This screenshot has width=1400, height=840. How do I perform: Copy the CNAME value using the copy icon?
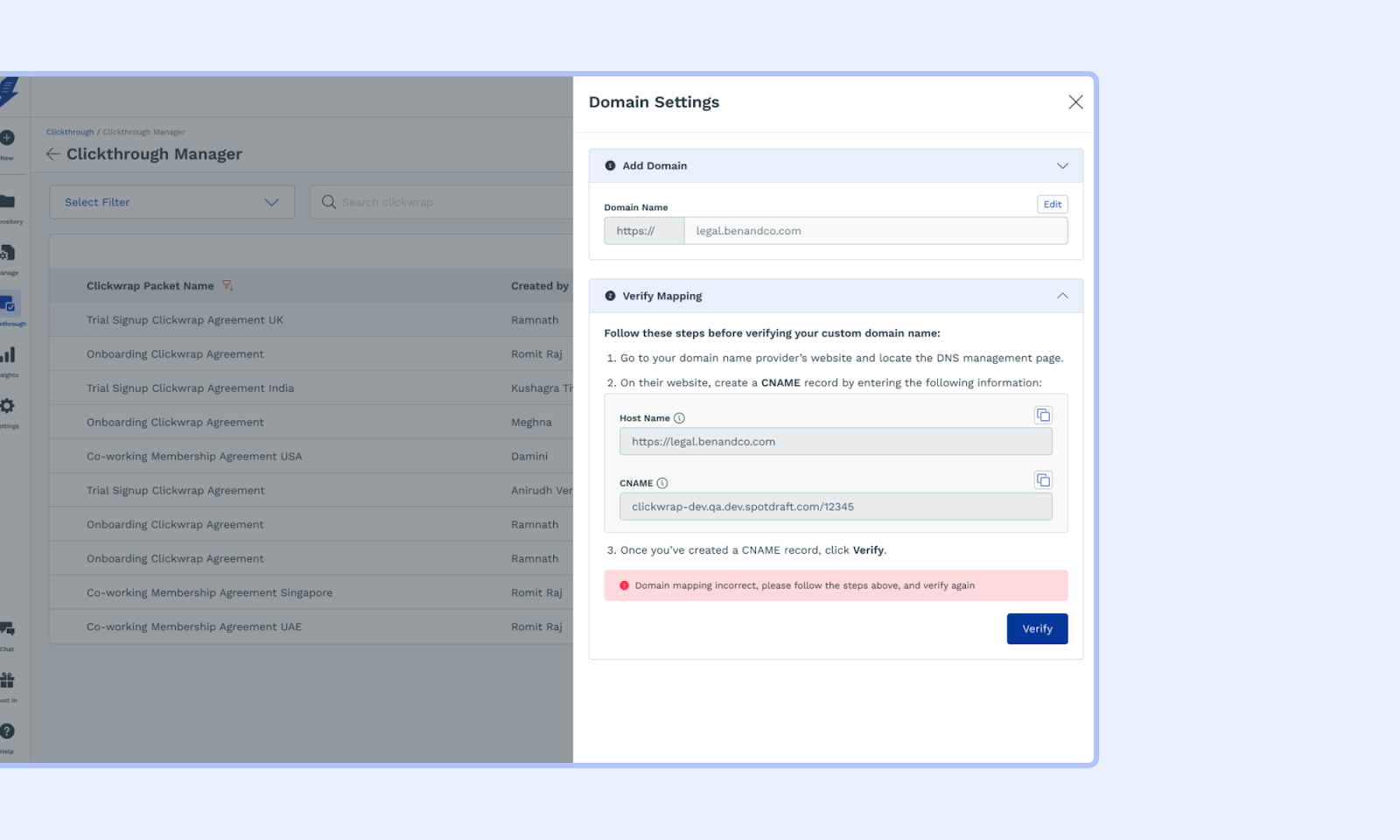click(x=1043, y=479)
